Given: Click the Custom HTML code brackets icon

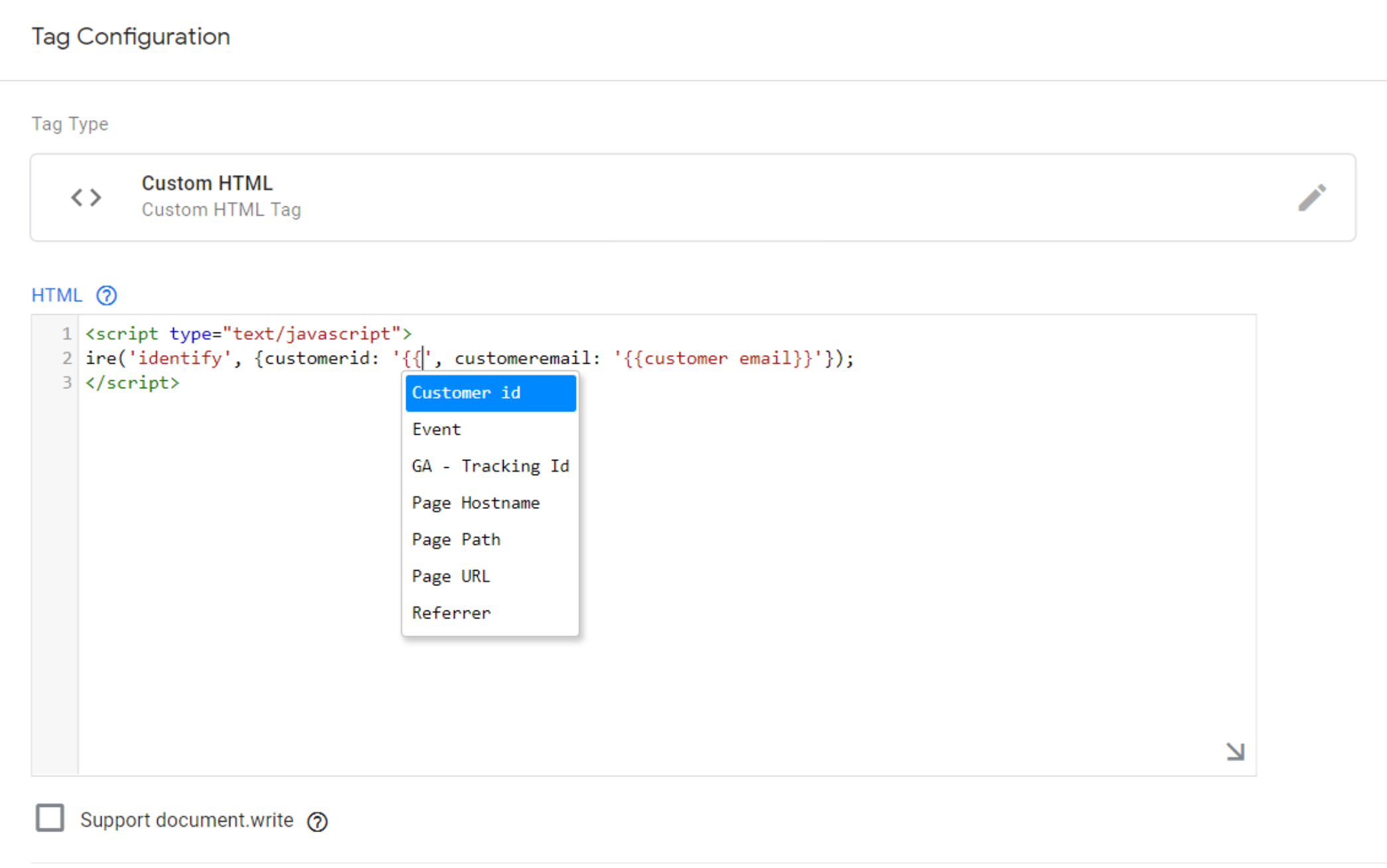Looking at the screenshot, I should click(x=86, y=197).
